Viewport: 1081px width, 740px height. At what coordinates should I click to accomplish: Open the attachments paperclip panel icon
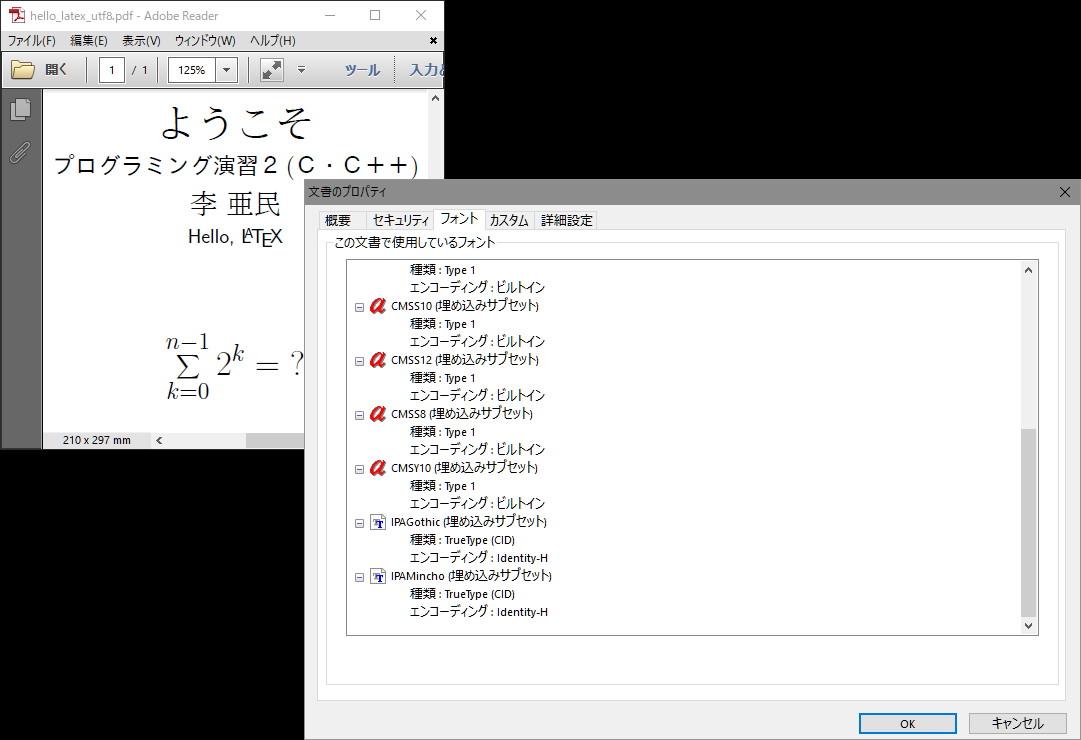point(20,152)
